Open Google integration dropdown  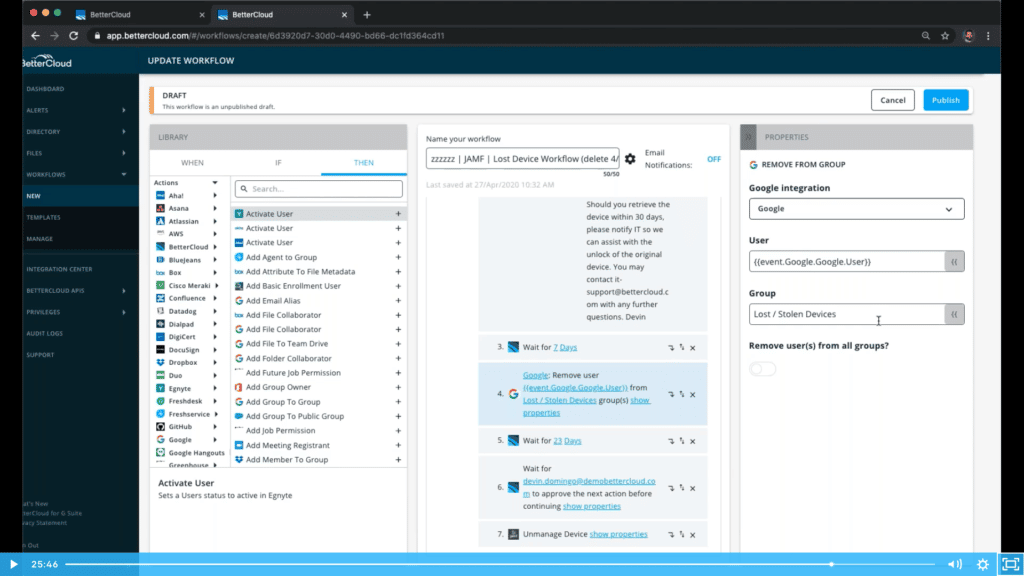click(856, 209)
